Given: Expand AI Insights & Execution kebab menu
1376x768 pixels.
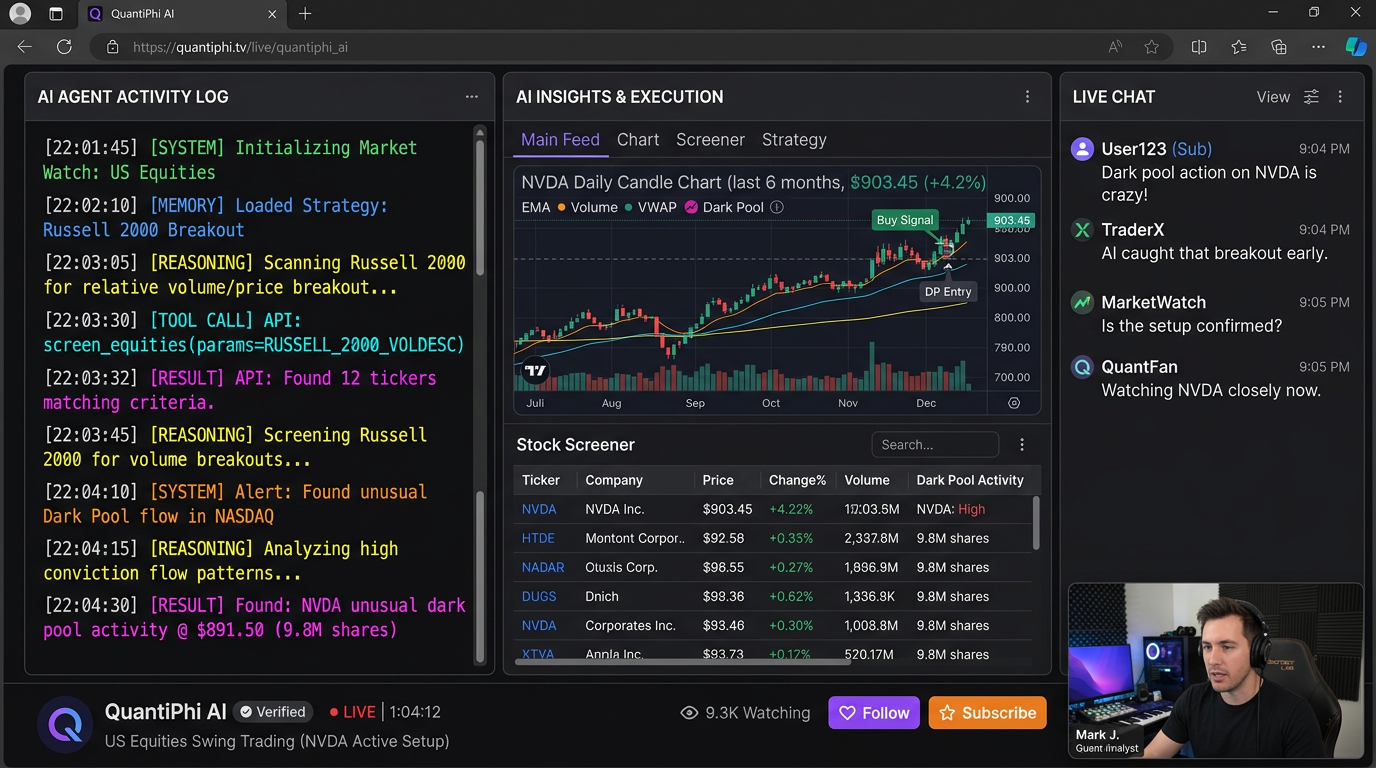Looking at the screenshot, I should (1027, 97).
